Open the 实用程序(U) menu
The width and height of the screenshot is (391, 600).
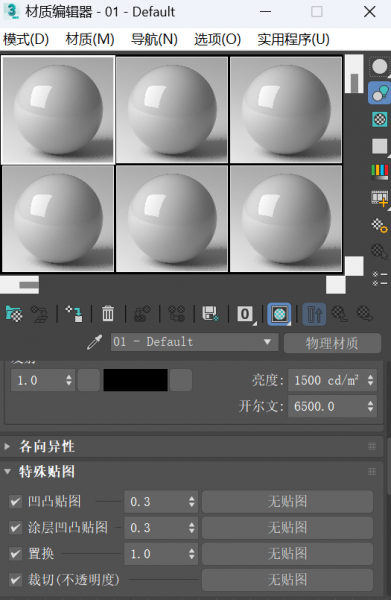tap(293, 39)
